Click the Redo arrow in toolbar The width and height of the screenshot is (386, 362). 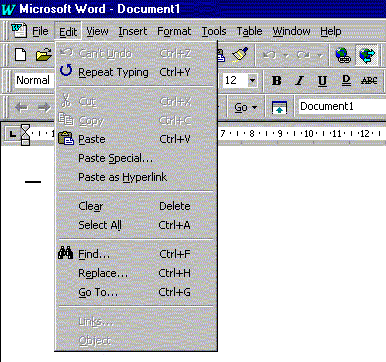303,55
